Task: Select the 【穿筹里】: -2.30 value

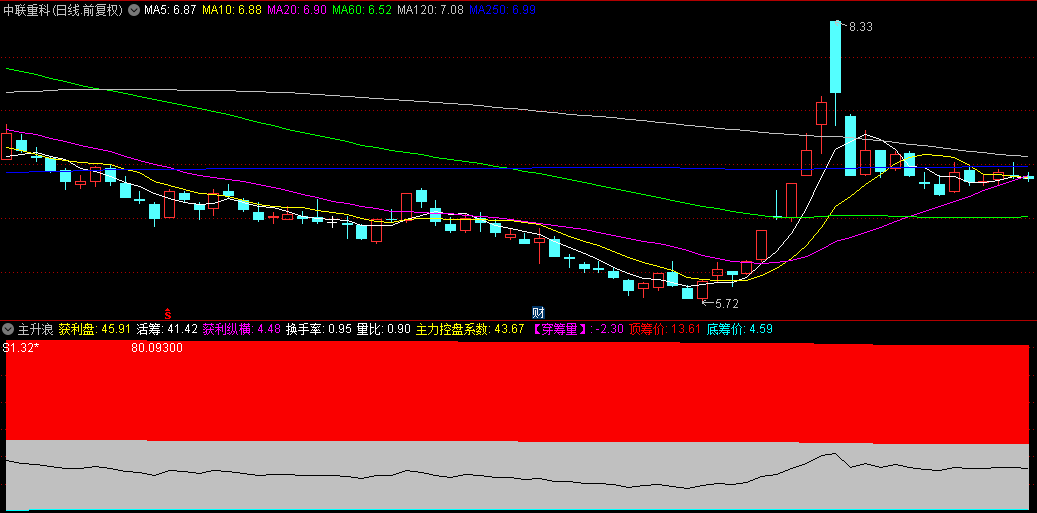Action: [577, 329]
